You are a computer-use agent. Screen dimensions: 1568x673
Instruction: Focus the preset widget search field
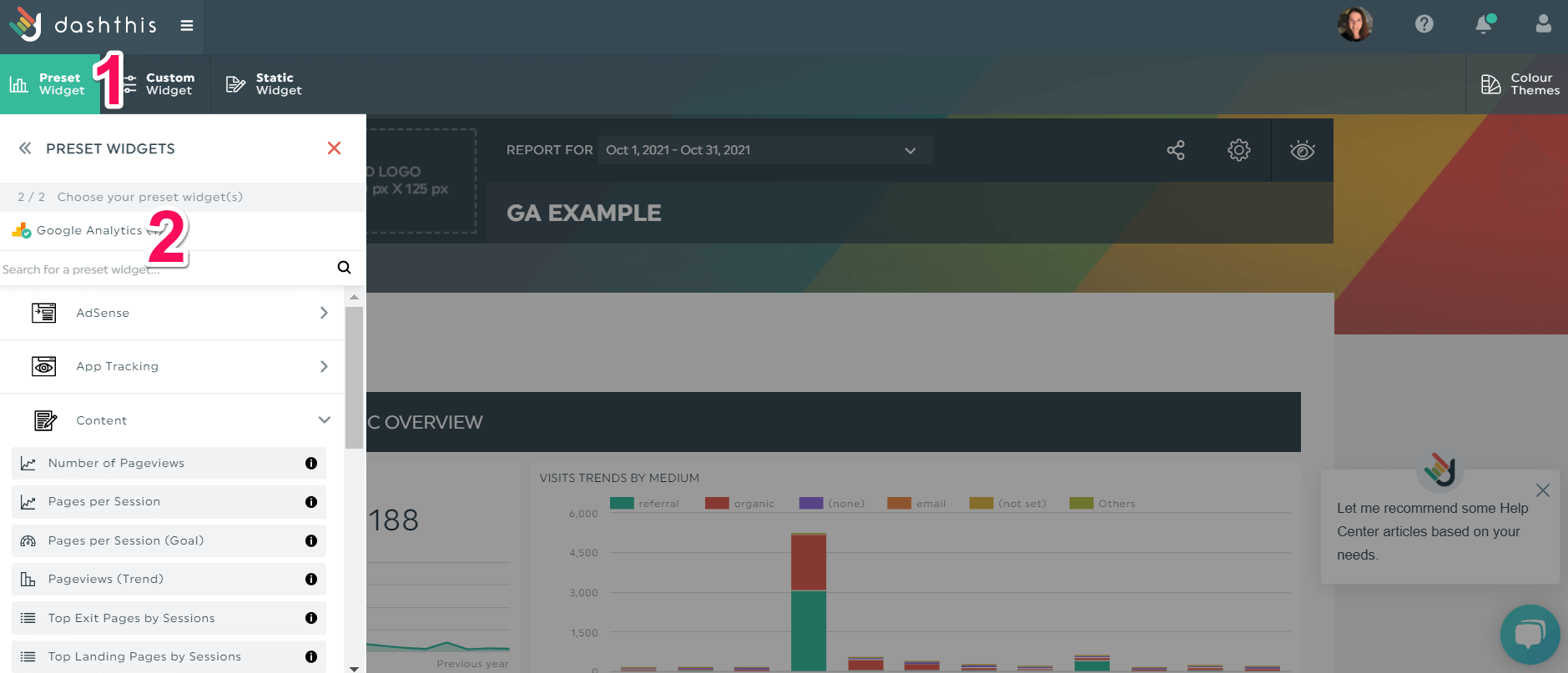coord(165,269)
